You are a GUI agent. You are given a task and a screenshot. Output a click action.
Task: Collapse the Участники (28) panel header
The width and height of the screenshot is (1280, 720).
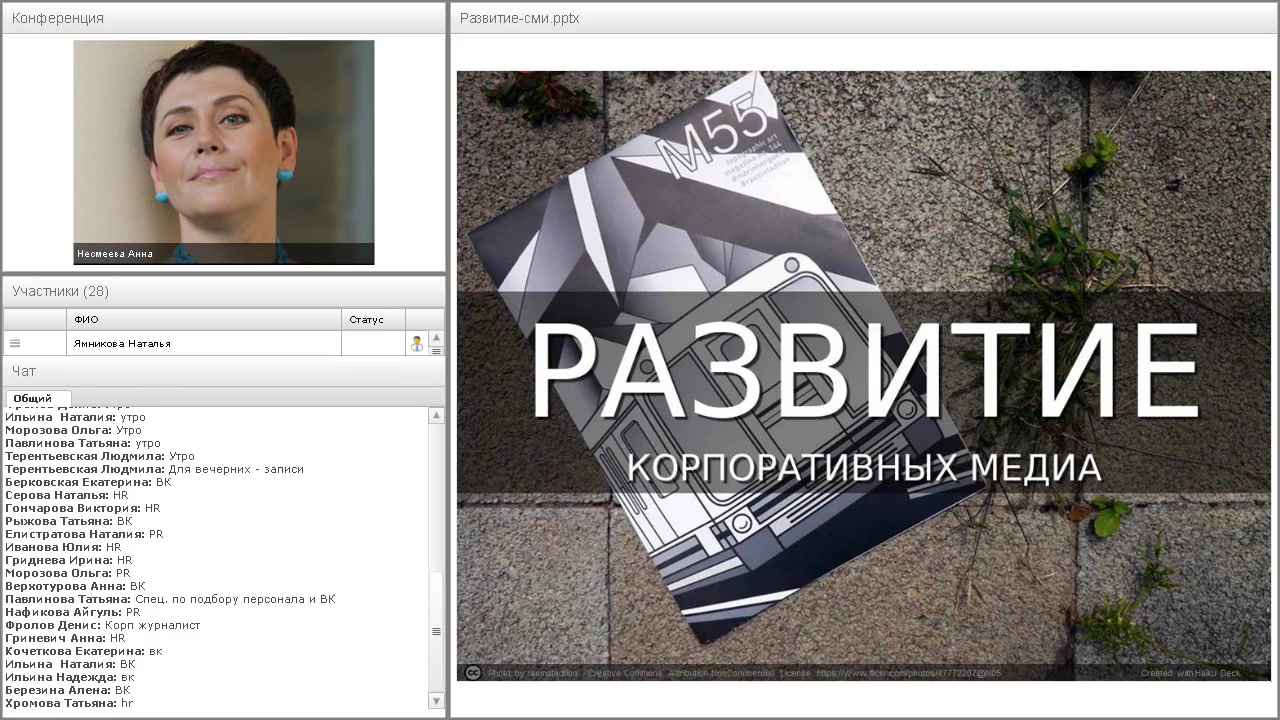tap(62, 291)
